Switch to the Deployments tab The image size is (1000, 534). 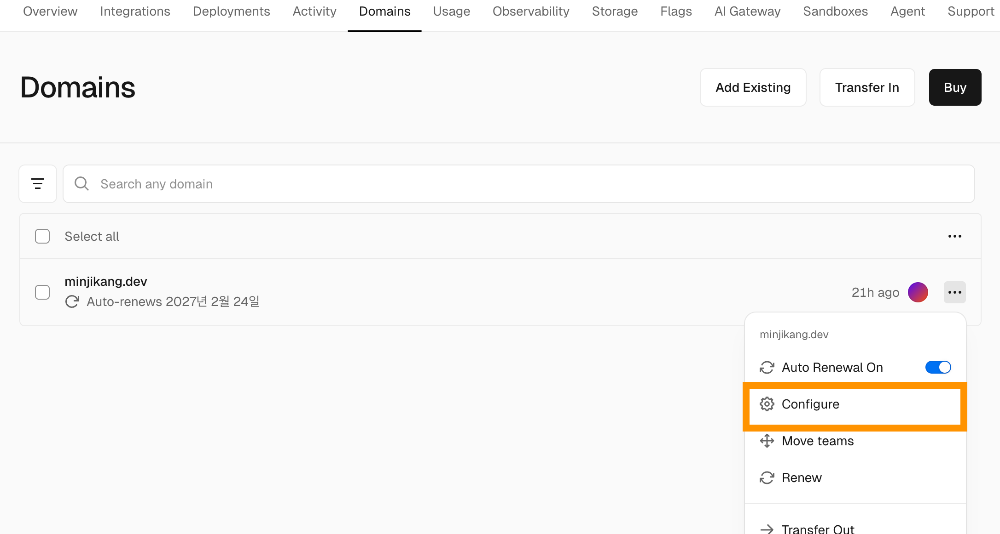click(231, 12)
